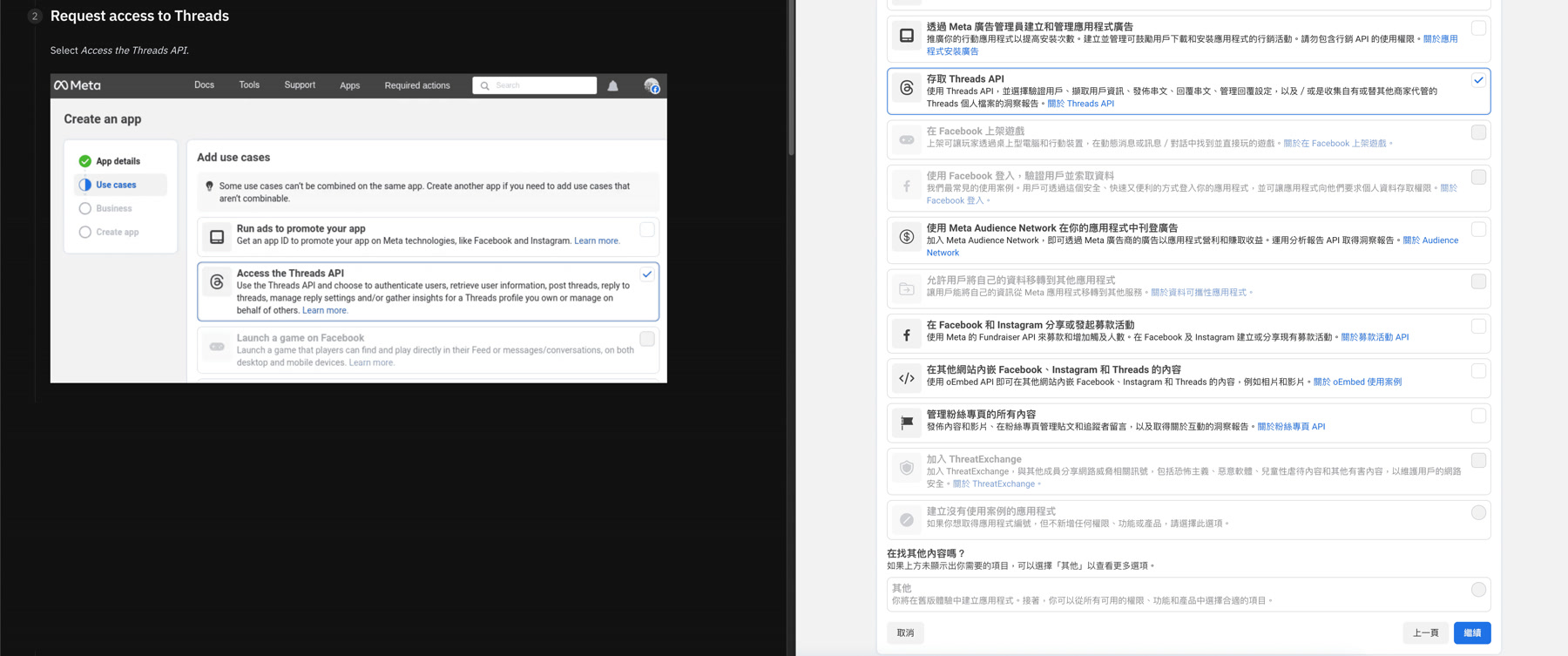The width and height of the screenshot is (1568, 656).
Task: Click the slashed circle icon for 沒有使用案例
Action: 907,519
